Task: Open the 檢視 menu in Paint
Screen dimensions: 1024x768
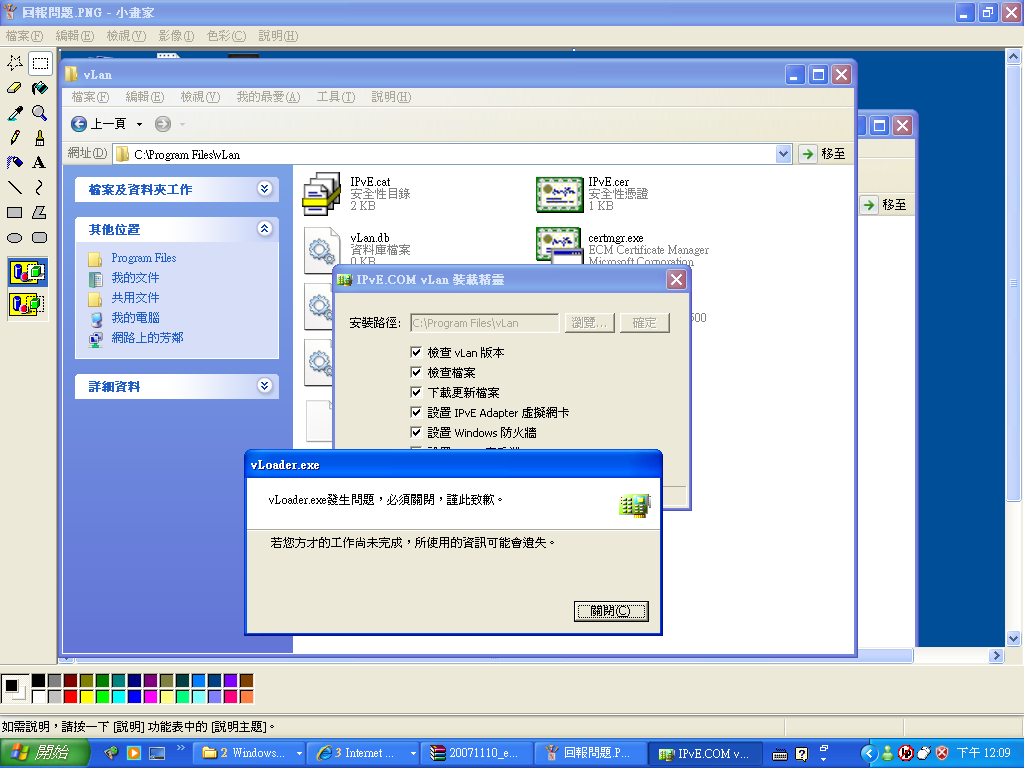Action: (126, 36)
